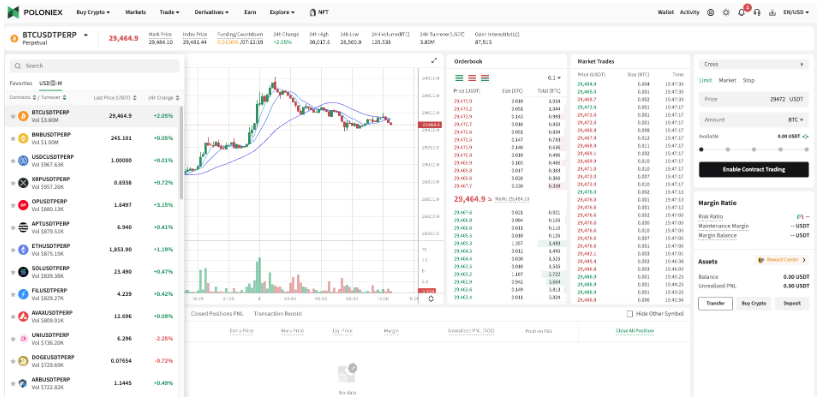Open the Cross margin mode selector
Image resolution: width=826 pixels, height=400 pixels.
point(754,64)
